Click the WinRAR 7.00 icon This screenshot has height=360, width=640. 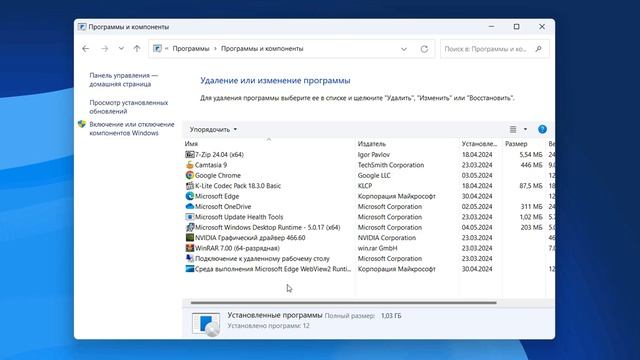click(x=189, y=248)
